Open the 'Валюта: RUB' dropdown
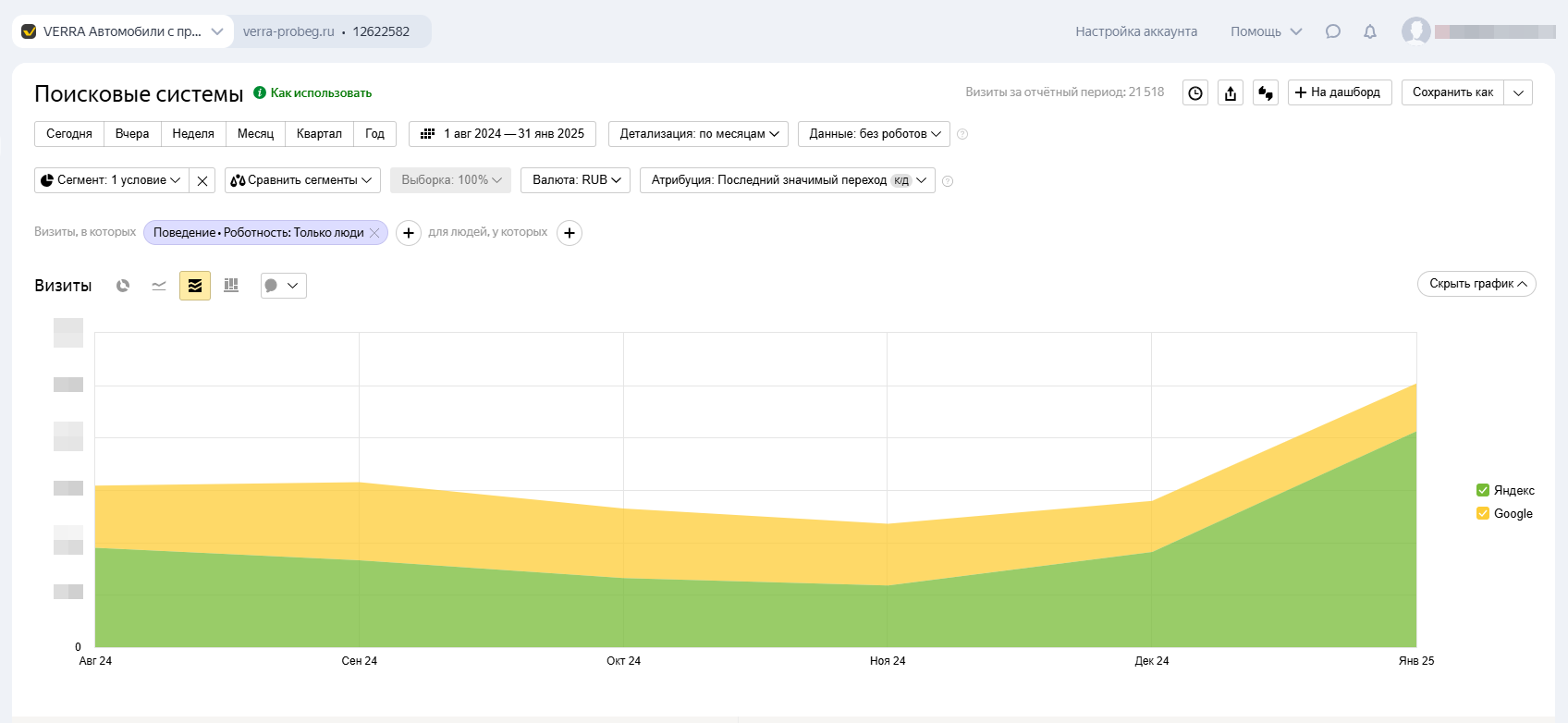 point(576,180)
